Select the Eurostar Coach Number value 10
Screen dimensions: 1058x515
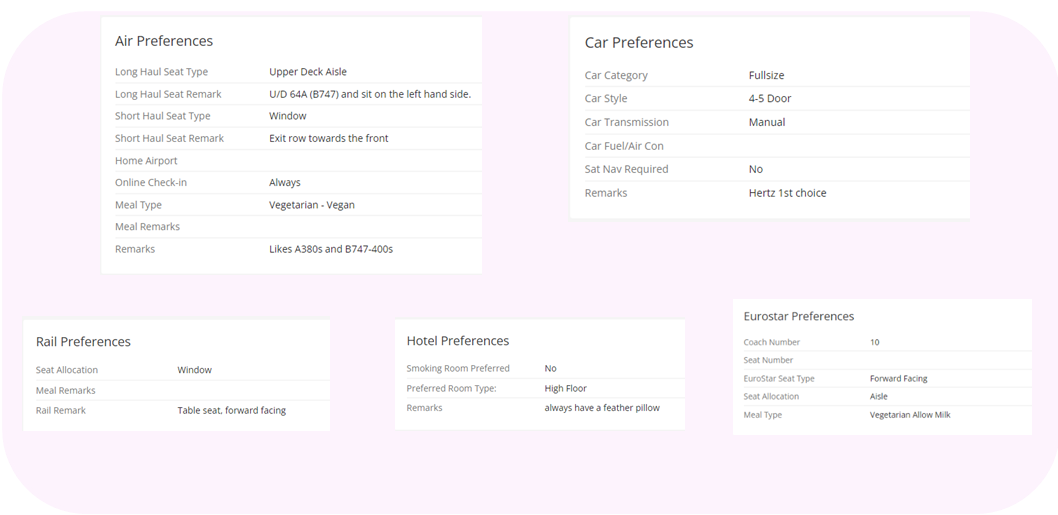pos(875,342)
